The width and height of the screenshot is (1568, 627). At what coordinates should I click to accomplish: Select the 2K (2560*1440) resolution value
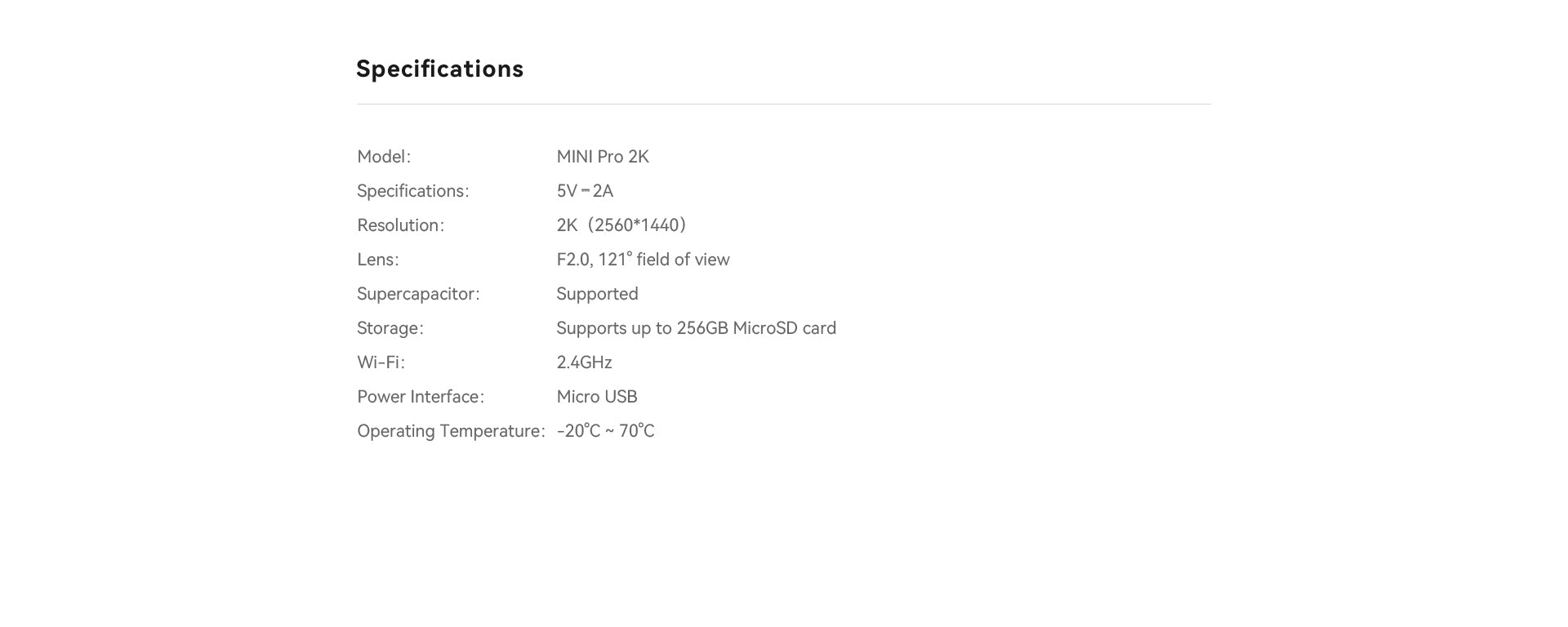point(621,225)
